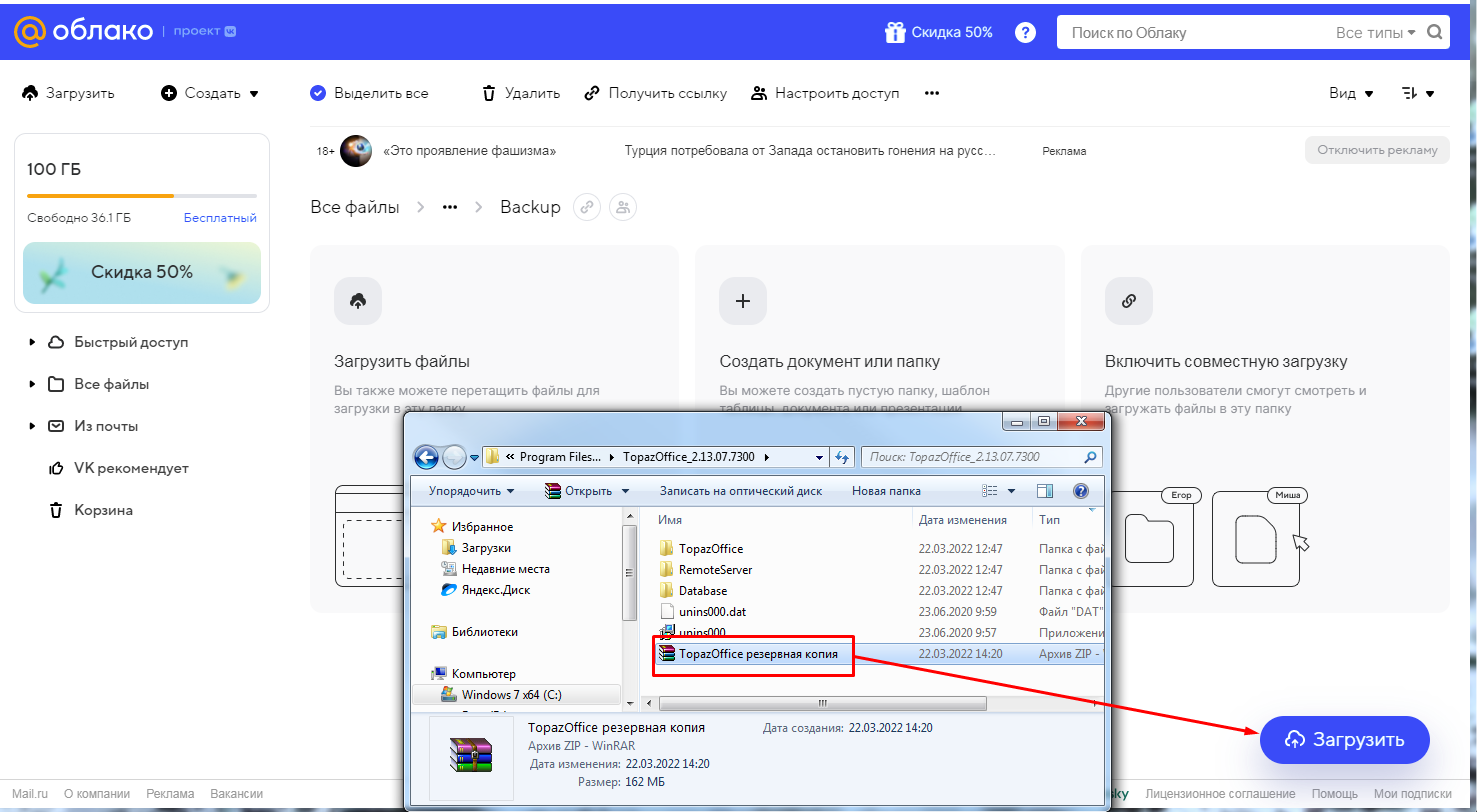Click the share-access icon next to Backup
Image resolution: width=1477 pixels, height=812 pixels.
coord(623,207)
